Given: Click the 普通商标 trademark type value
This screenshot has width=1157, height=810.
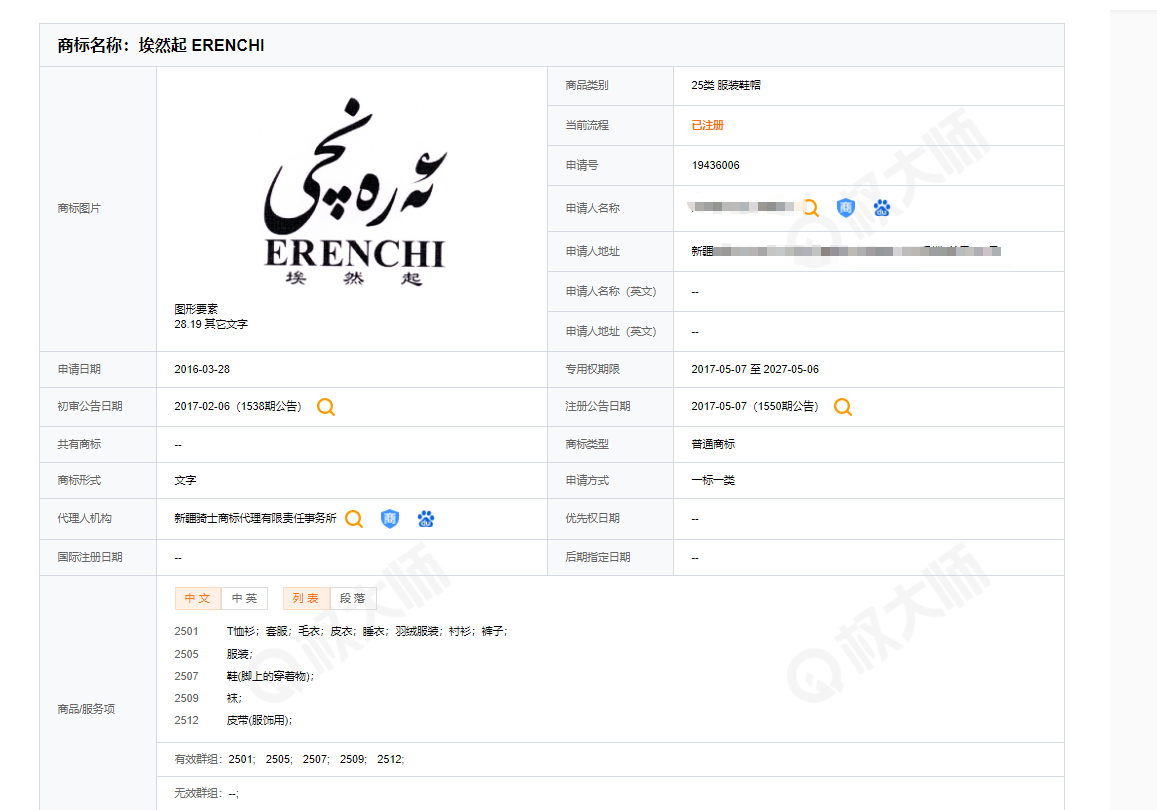Looking at the screenshot, I should (713, 444).
